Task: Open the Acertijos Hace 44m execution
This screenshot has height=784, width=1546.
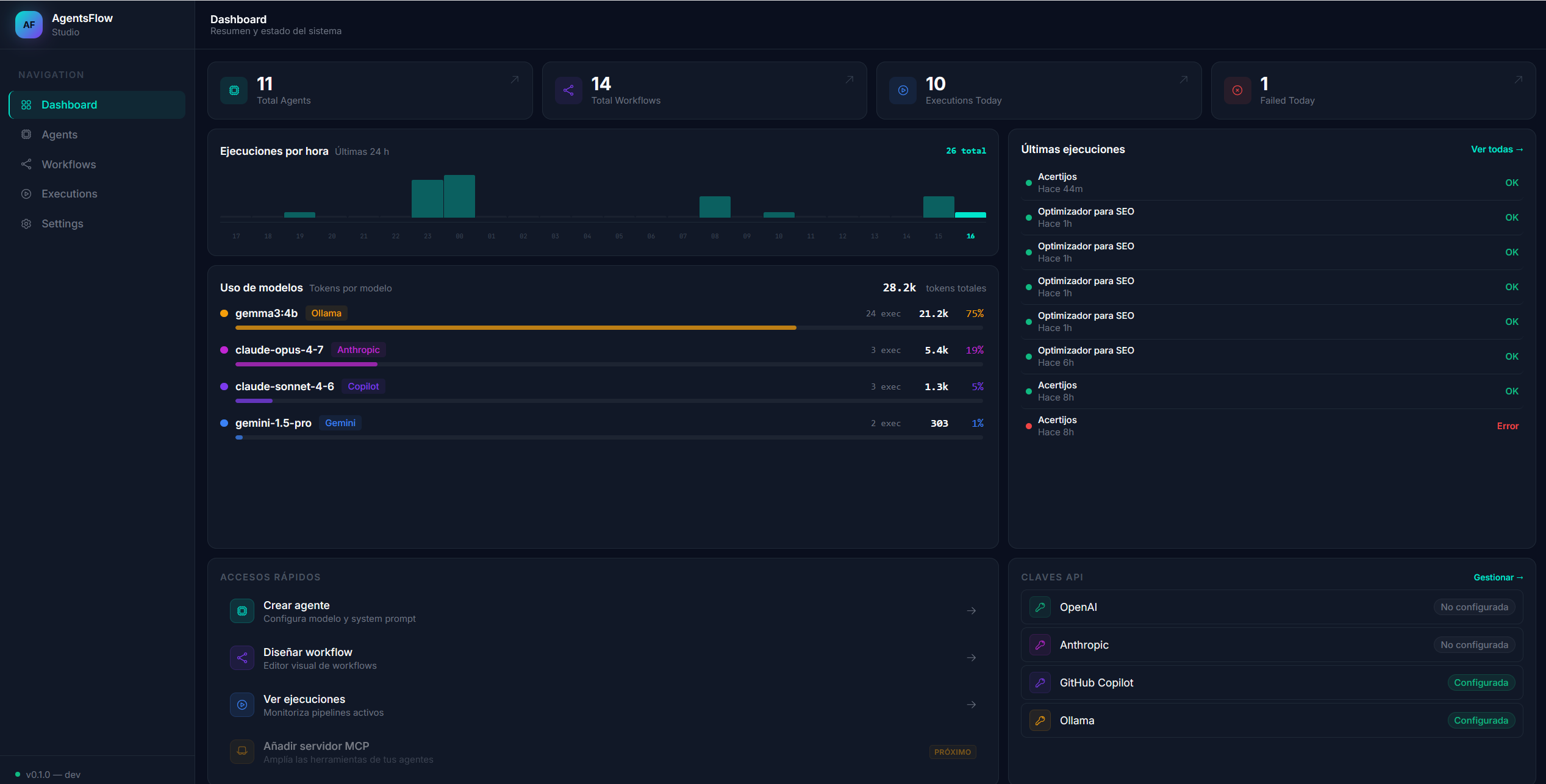Action: click(x=1272, y=183)
